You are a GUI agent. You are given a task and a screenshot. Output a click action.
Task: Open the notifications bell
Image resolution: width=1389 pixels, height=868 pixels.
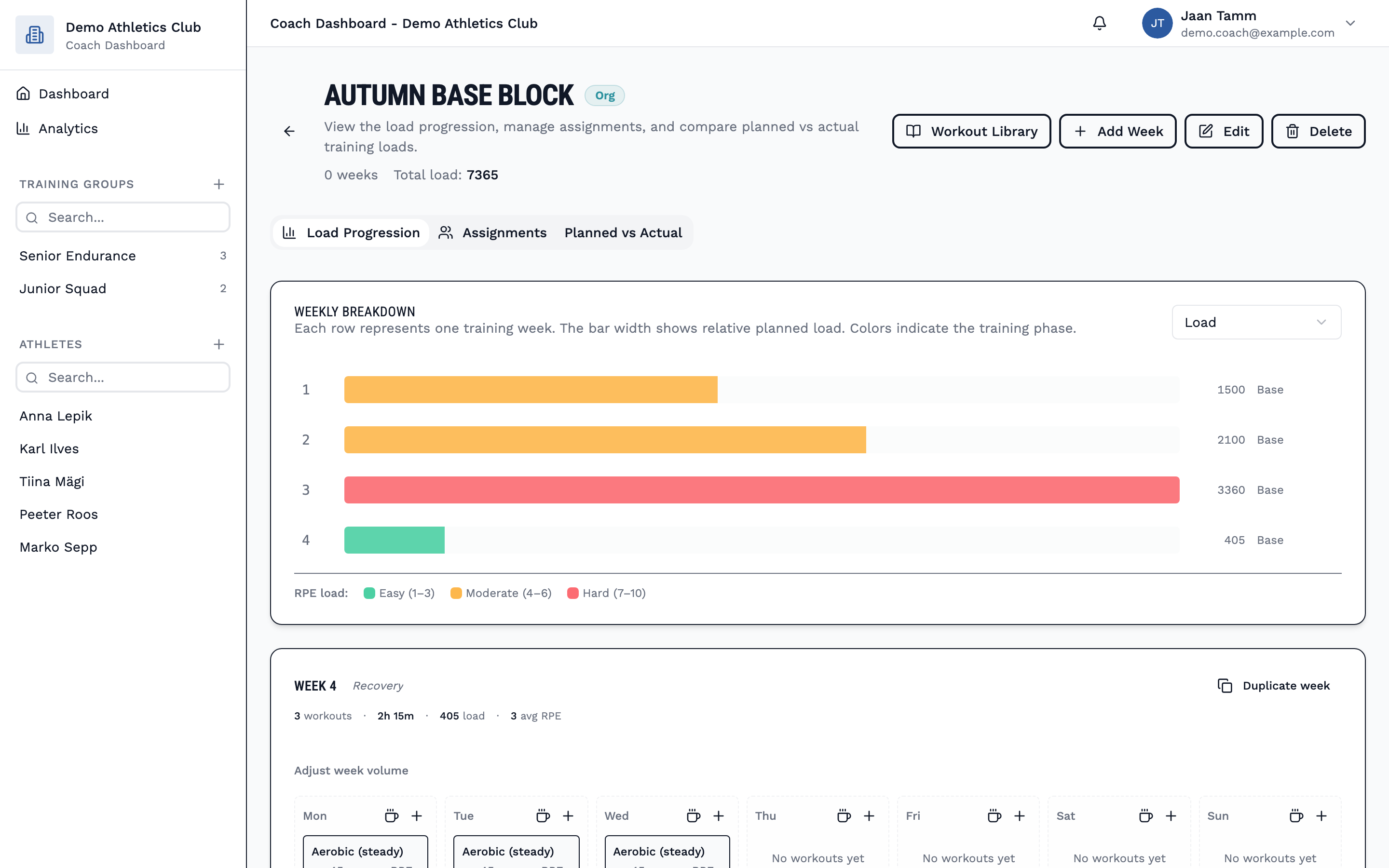click(x=1099, y=24)
